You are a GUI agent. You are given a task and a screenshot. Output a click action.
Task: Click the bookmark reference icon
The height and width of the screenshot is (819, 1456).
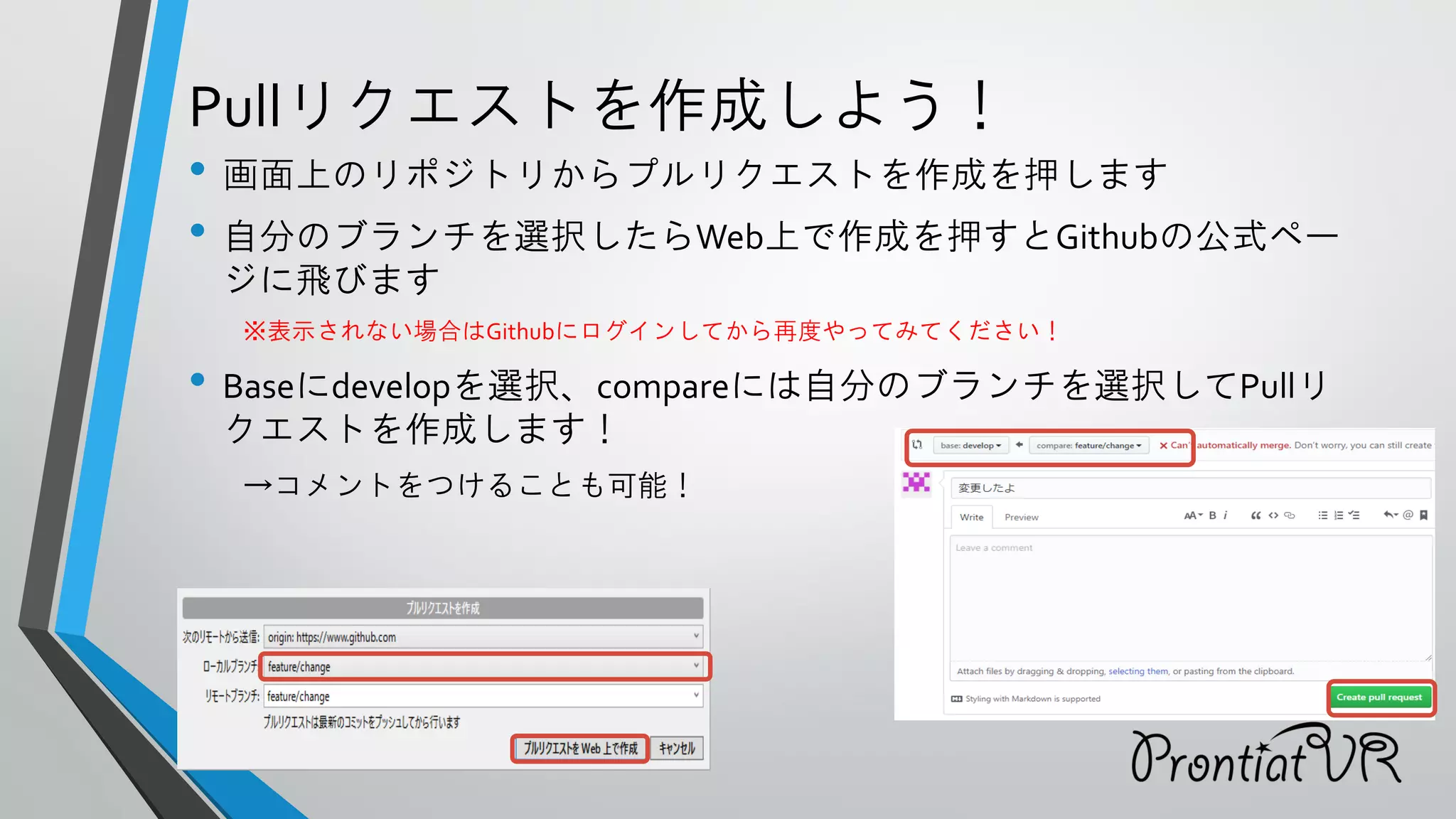[x=1423, y=515]
